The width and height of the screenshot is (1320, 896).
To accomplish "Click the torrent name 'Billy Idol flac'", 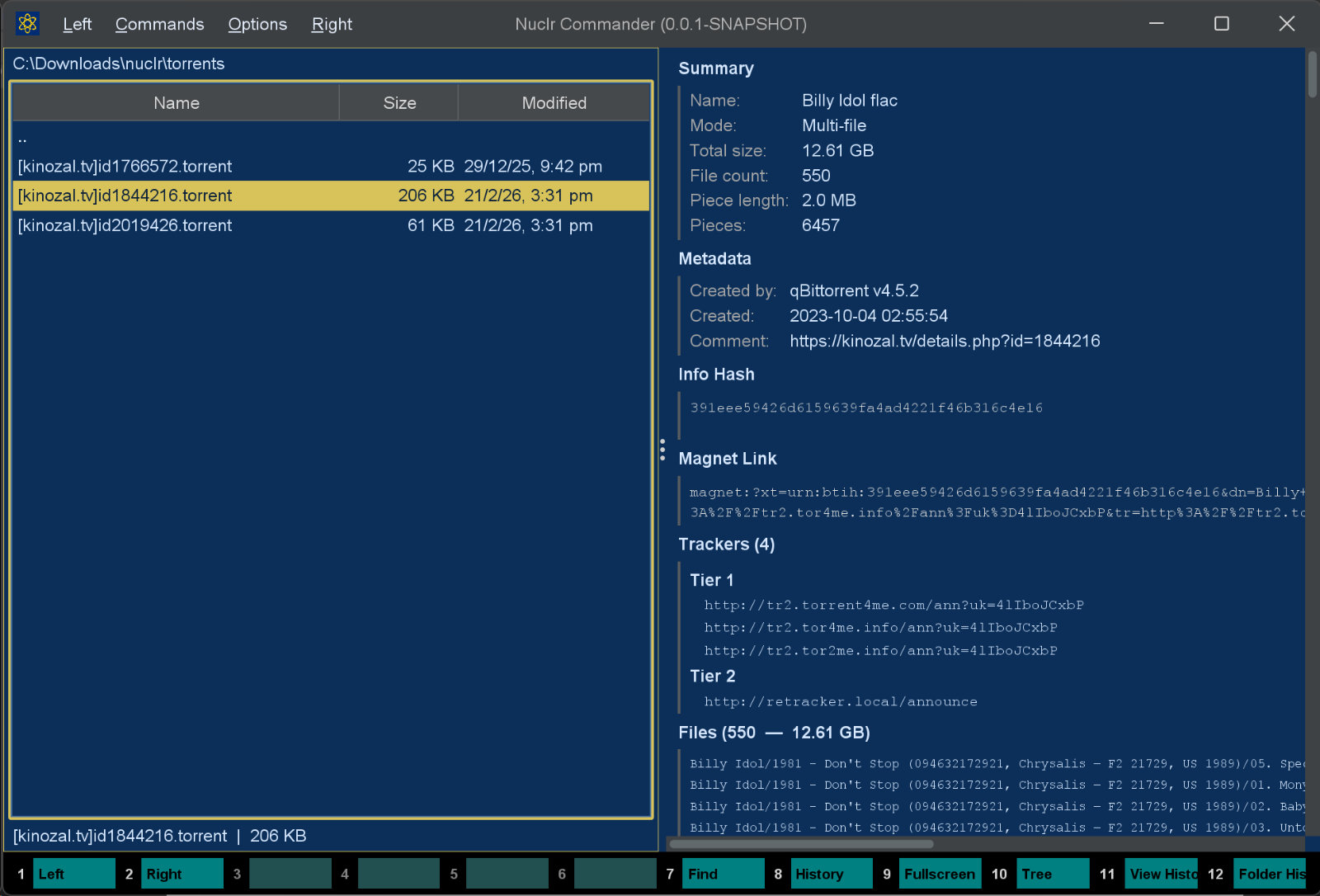I will pyautogui.click(x=849, y=101).
